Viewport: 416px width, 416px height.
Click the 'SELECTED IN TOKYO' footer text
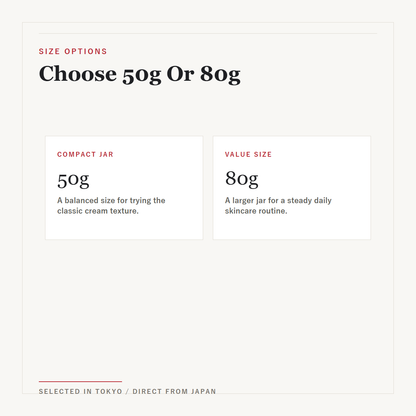(x=80, y=391)
